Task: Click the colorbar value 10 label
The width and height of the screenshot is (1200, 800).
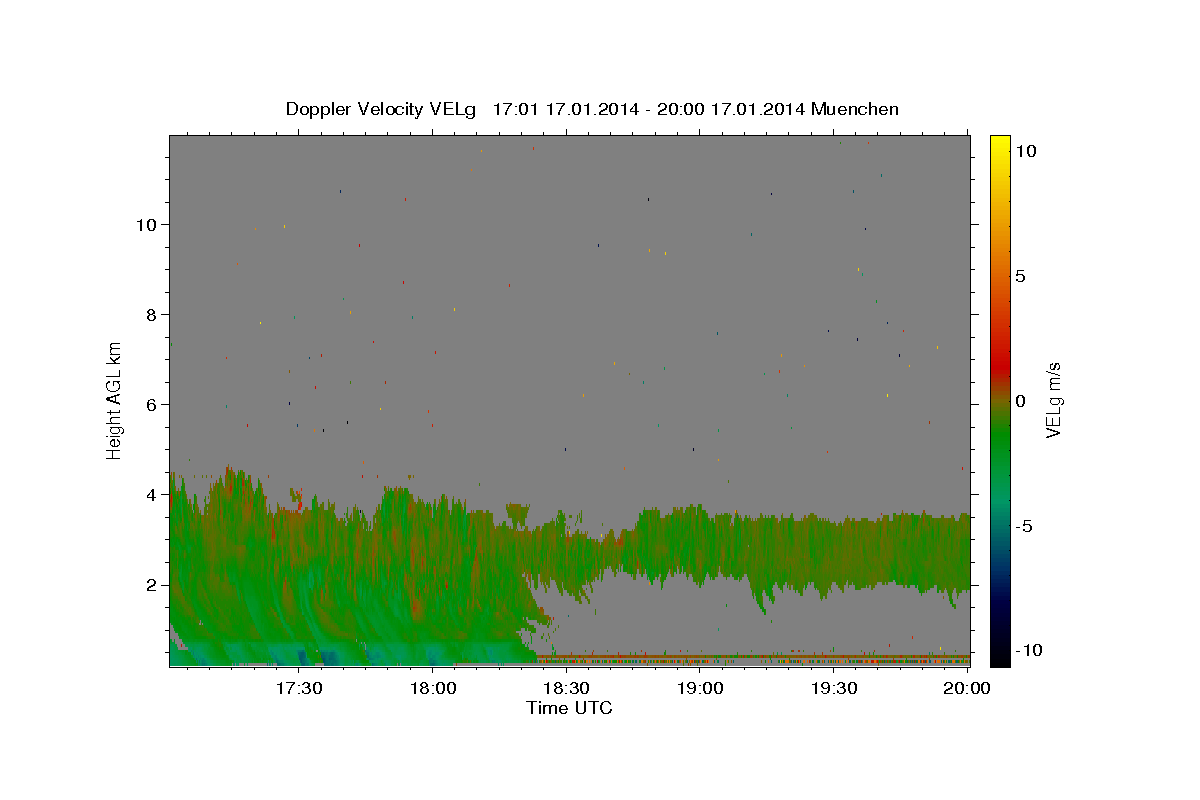Action: tap(1025, 151)
